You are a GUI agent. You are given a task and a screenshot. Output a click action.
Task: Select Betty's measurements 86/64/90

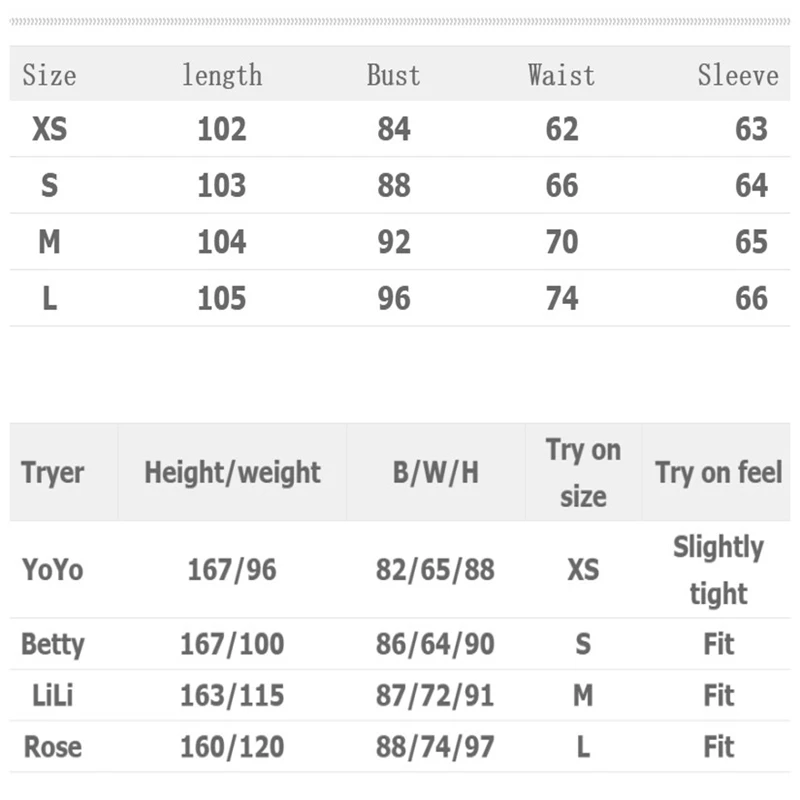tap(435, 644)
